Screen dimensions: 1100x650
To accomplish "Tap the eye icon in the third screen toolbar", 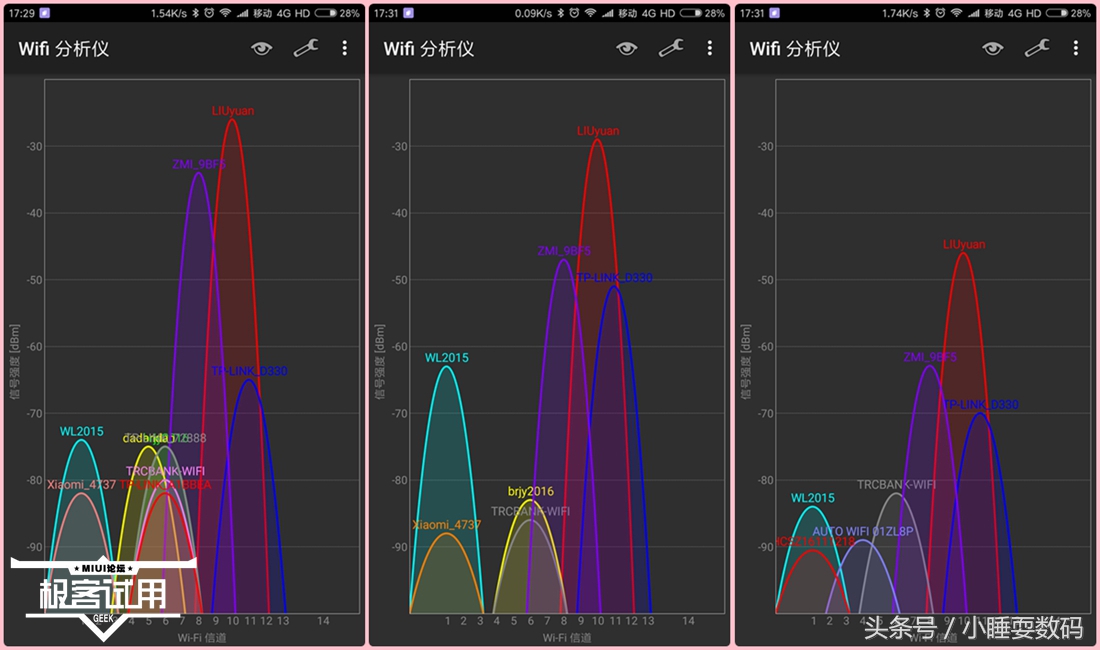I will pos(993,48).
